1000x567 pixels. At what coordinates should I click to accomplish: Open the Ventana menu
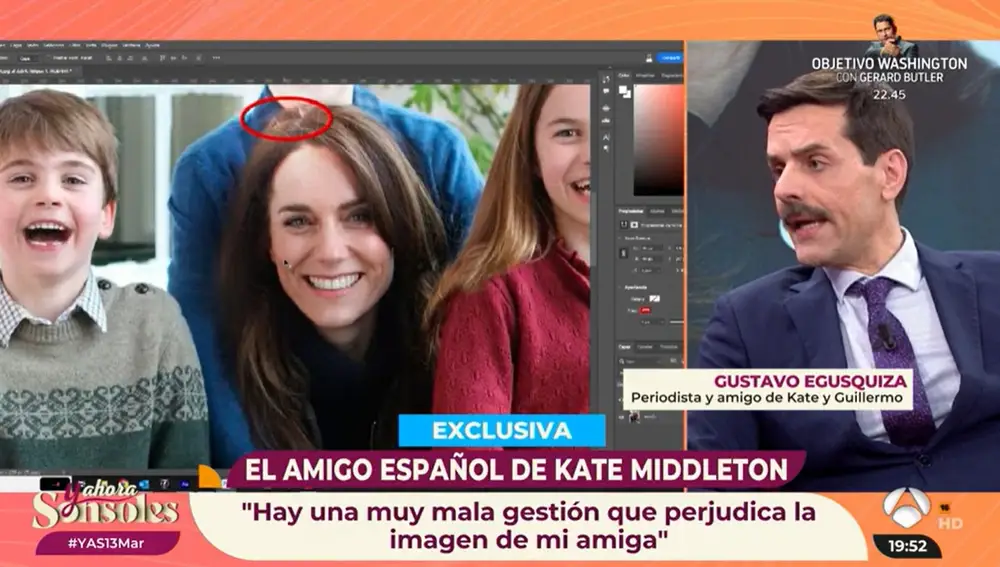click(131, 45)
